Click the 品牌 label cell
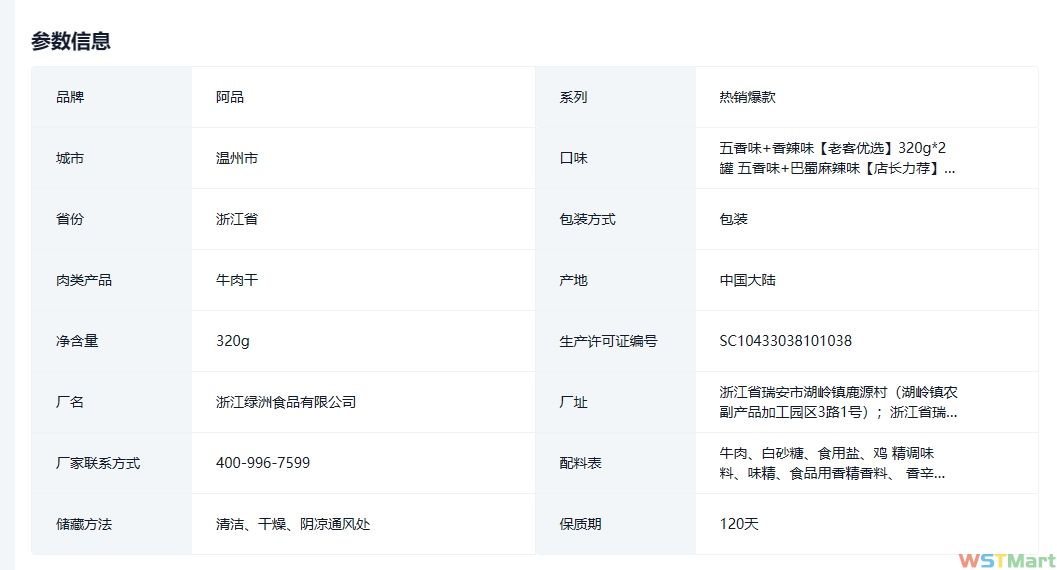This screenshot has width=1057, height=570. click(70, 97)
